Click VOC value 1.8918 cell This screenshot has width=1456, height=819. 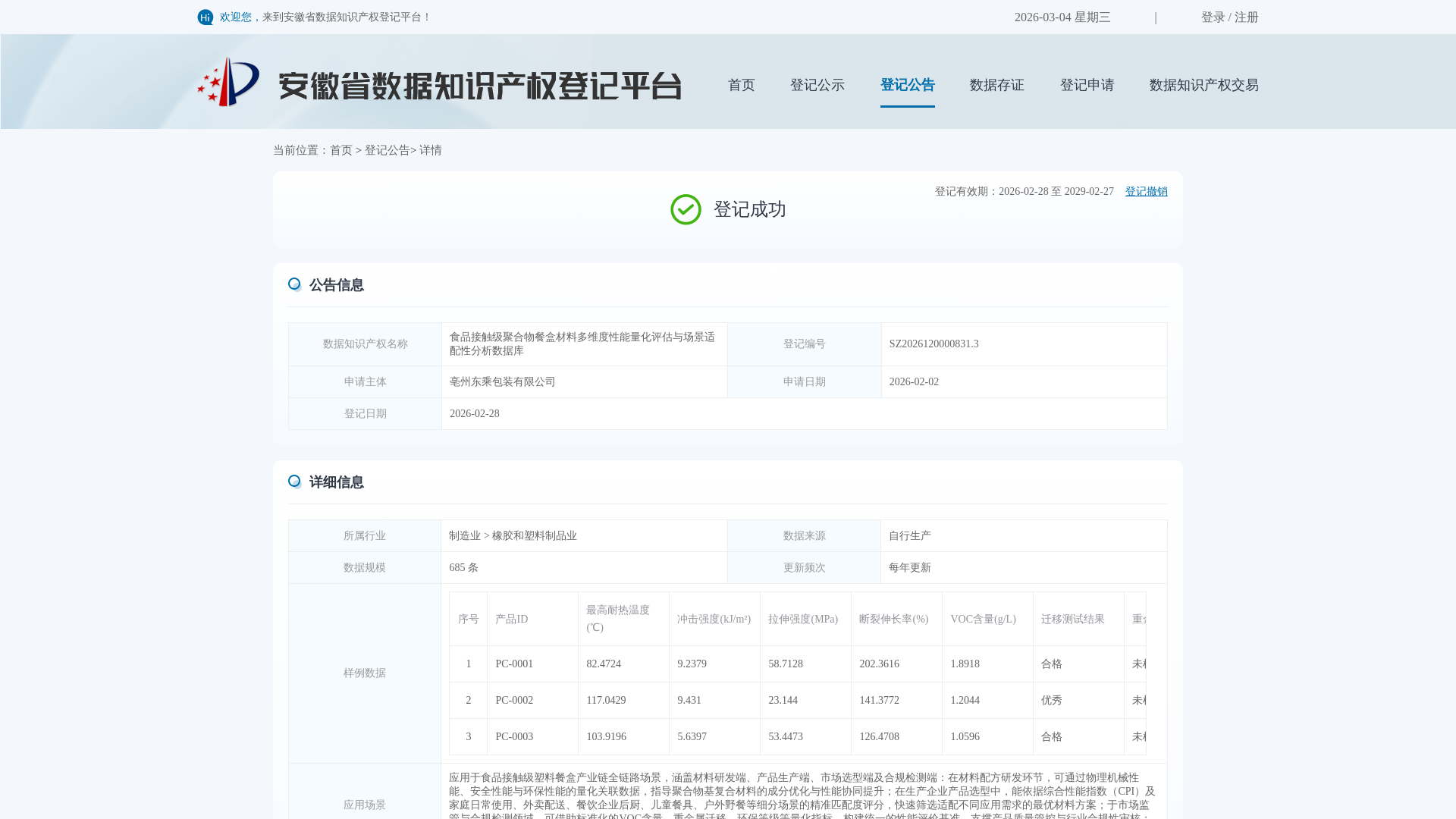point(987,664)
